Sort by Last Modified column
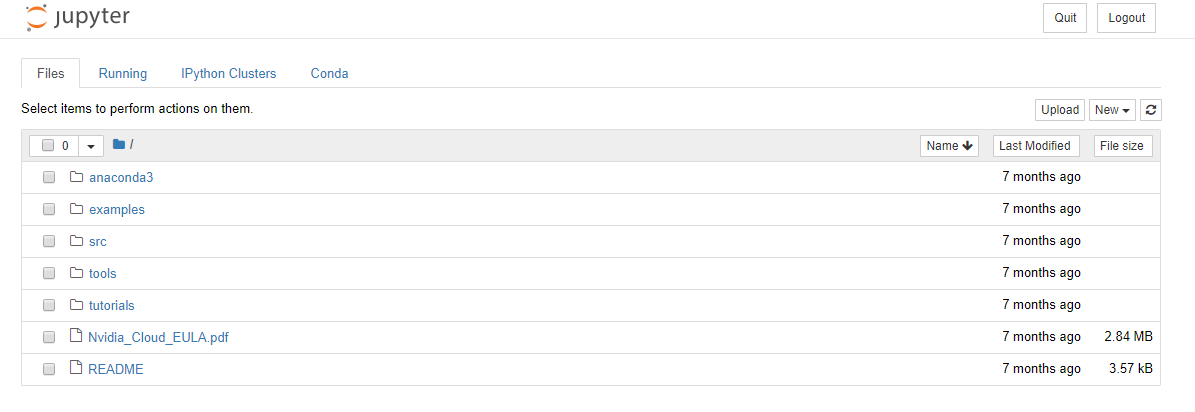 point(1036,145)
